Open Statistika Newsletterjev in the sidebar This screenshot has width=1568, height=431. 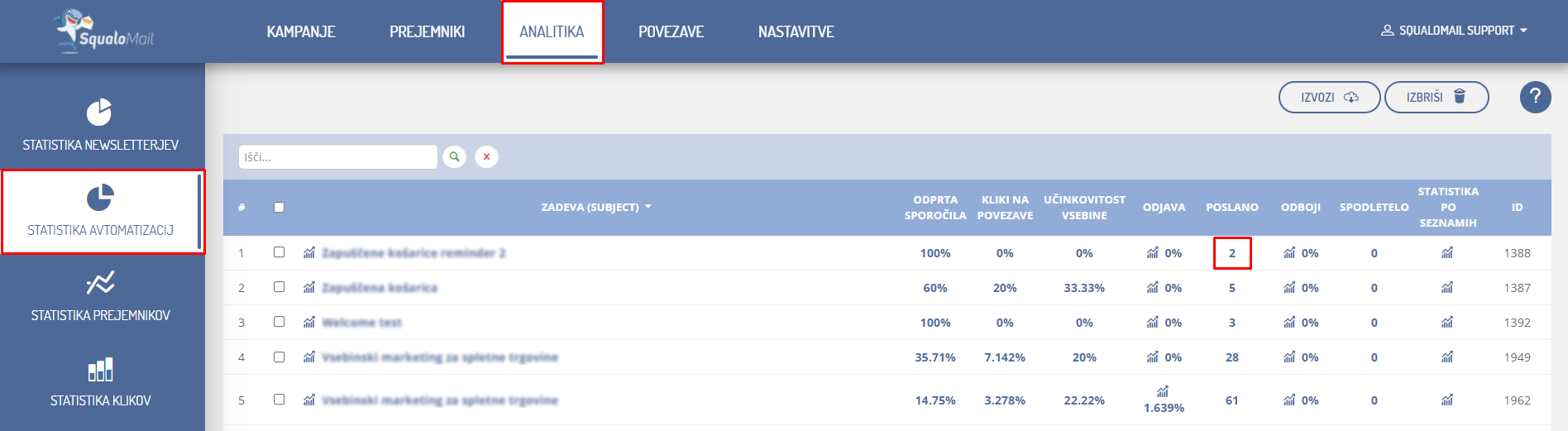101,126
